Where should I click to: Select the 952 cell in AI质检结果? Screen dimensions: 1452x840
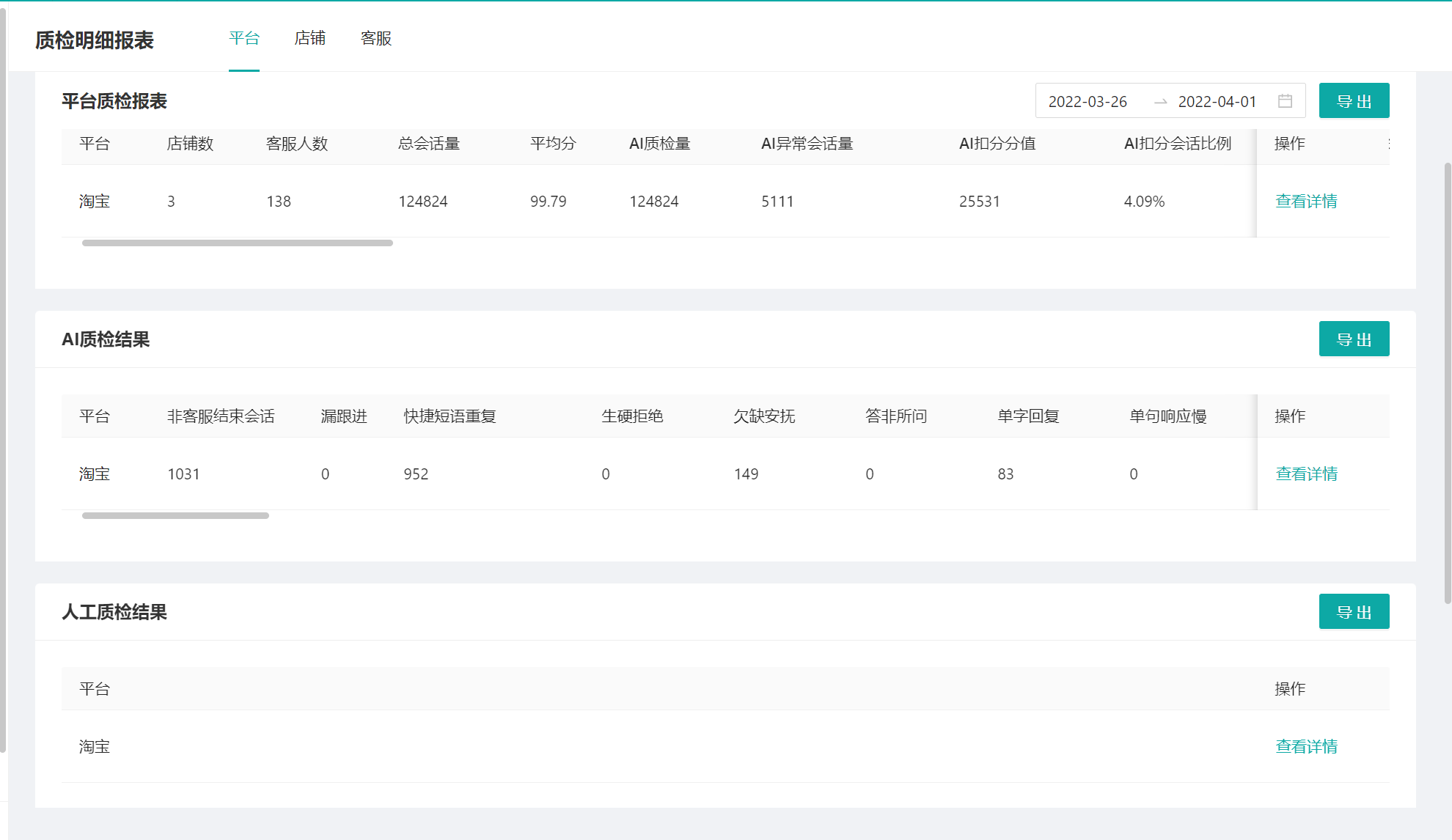(x=416, y=474)
